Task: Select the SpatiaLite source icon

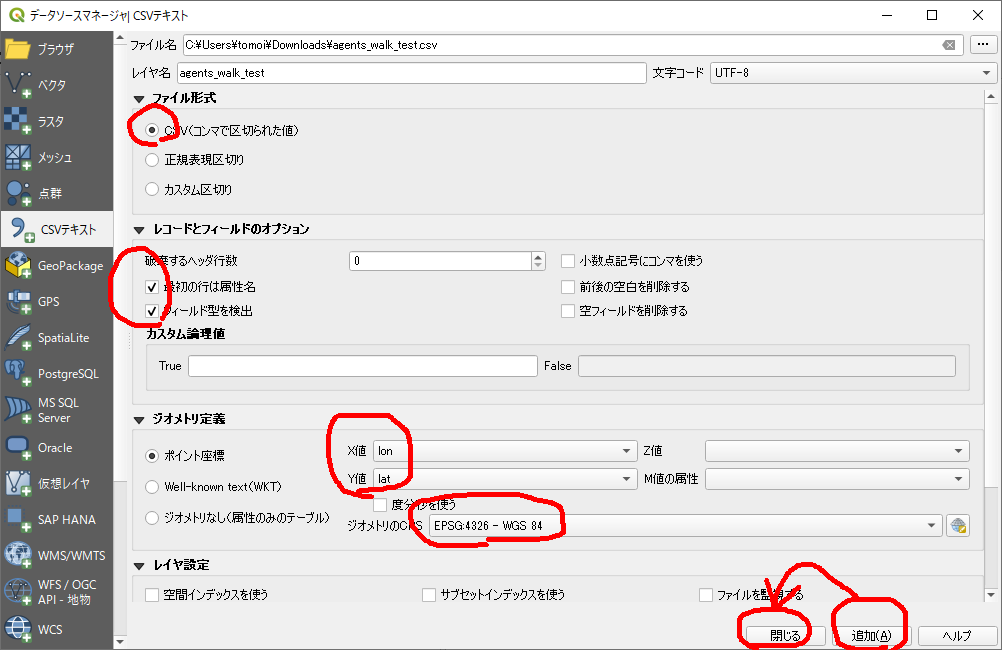Action: 19,338
